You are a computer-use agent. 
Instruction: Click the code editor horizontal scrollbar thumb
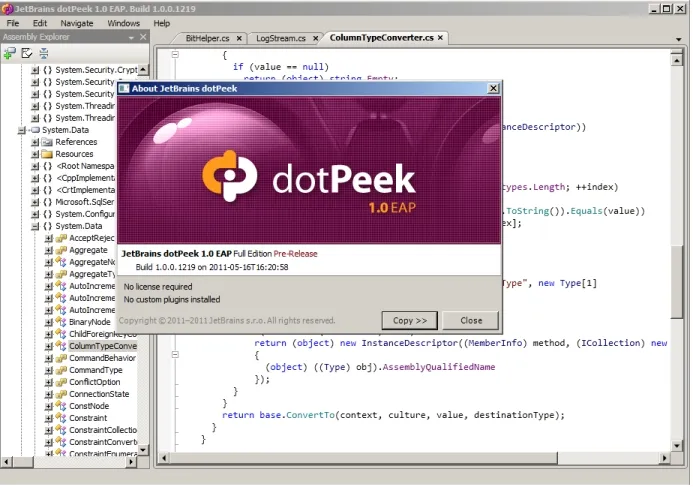pos(364,458)
